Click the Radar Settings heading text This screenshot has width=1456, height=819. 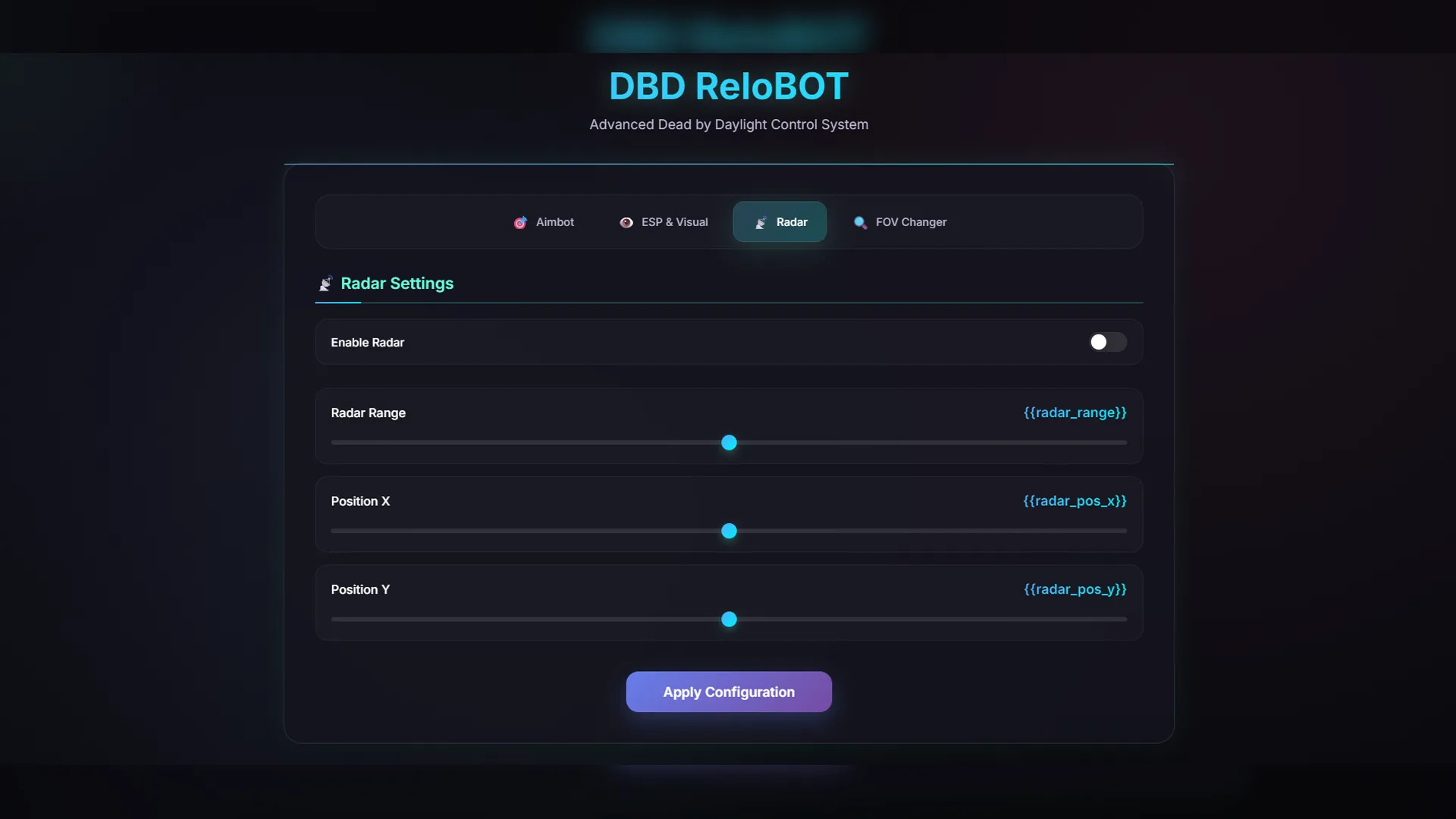pos(397,284)
